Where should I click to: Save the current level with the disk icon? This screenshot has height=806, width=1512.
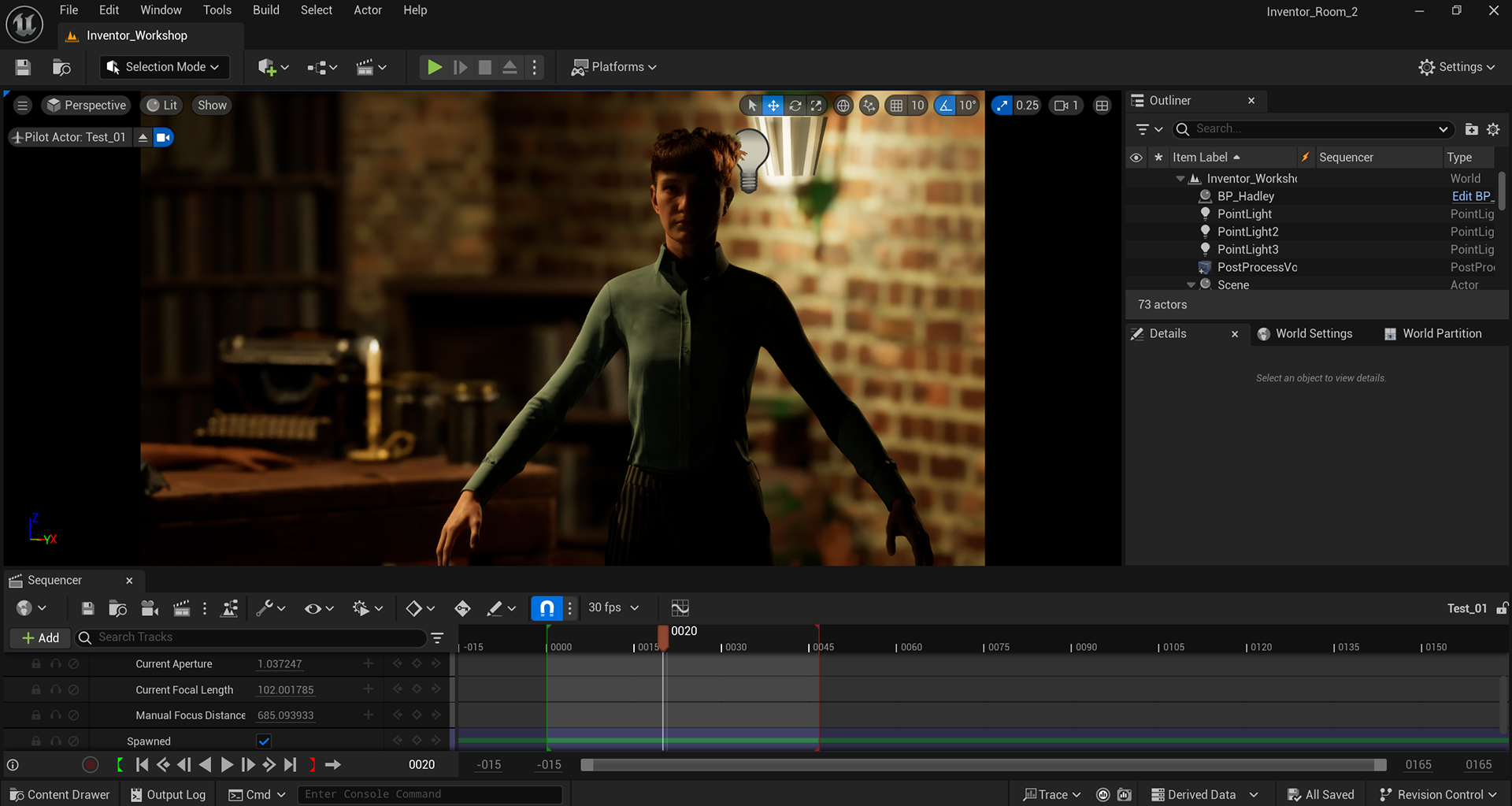click(x=23, y=67)
